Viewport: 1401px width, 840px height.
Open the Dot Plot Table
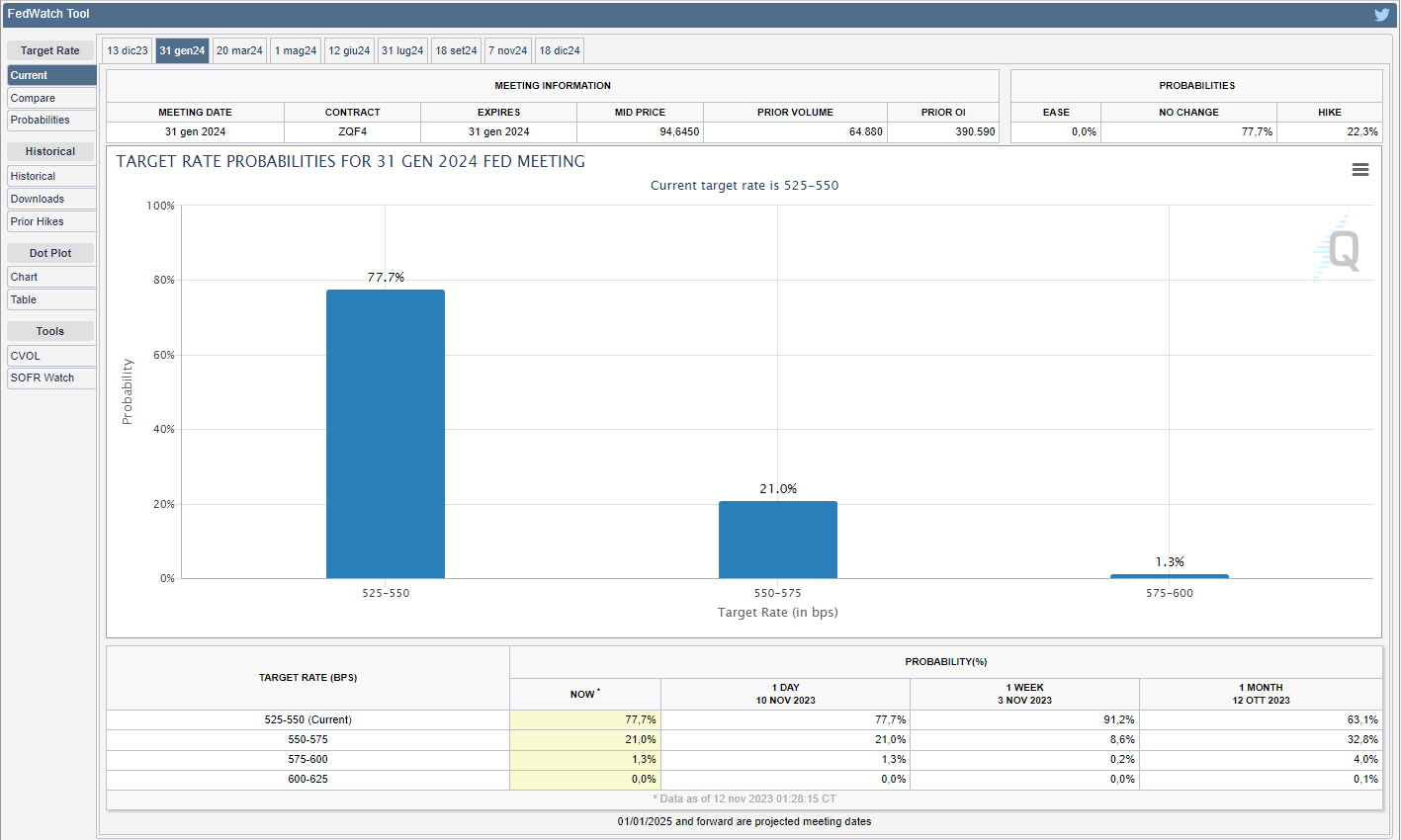click(x=50, y=299)
